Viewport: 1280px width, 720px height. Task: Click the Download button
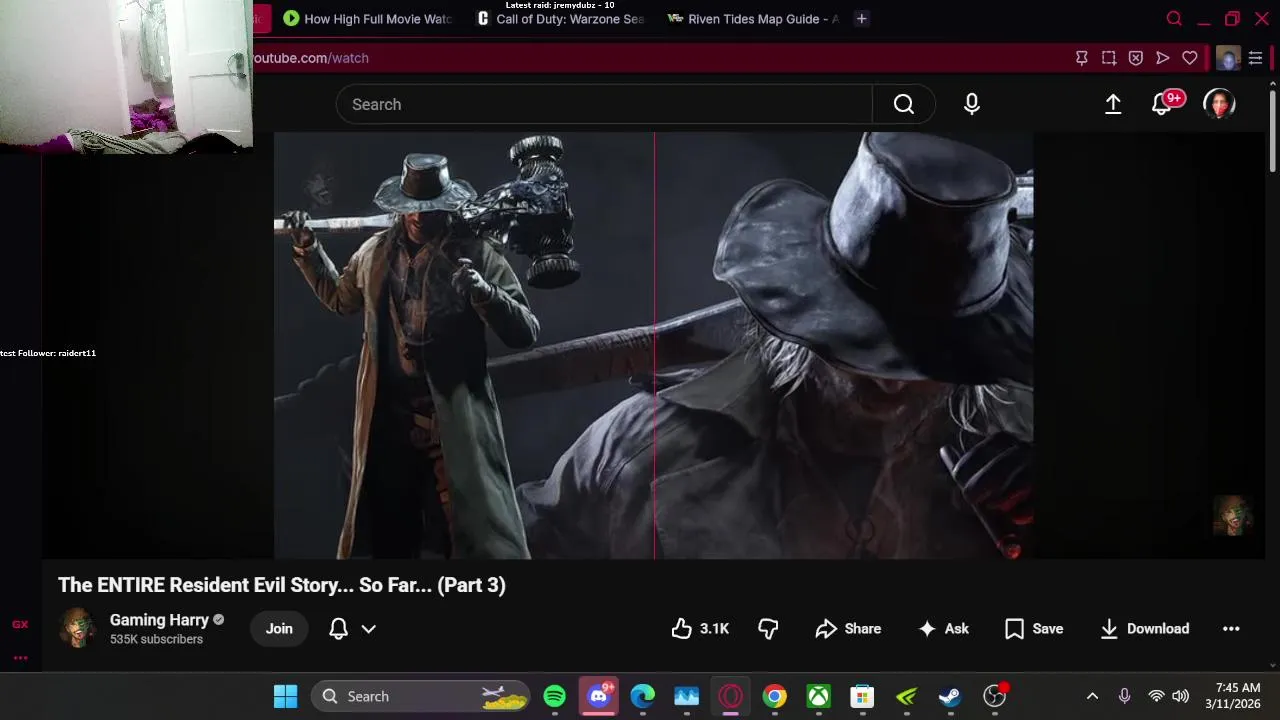1144,628
